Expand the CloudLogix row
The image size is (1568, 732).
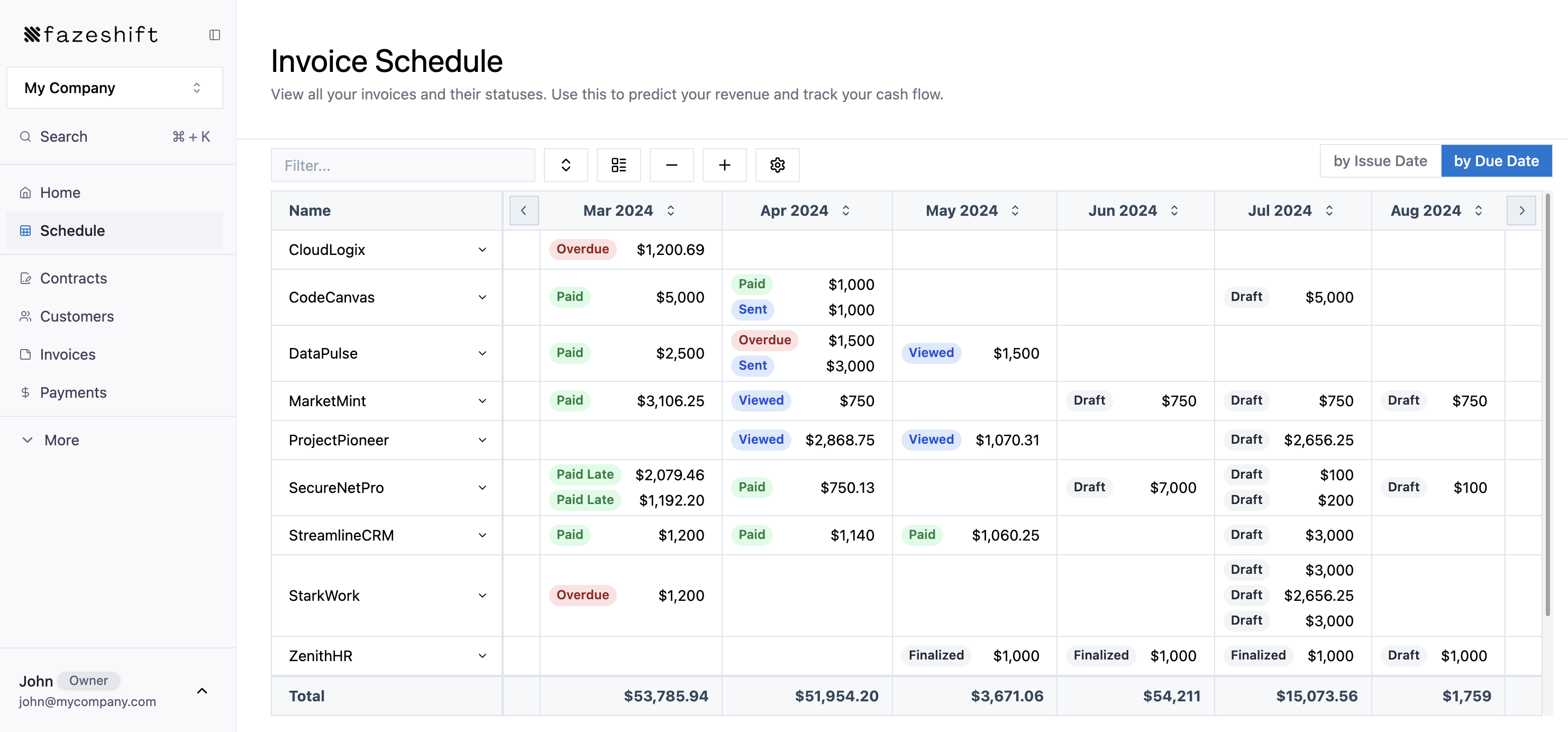point(482,250)
